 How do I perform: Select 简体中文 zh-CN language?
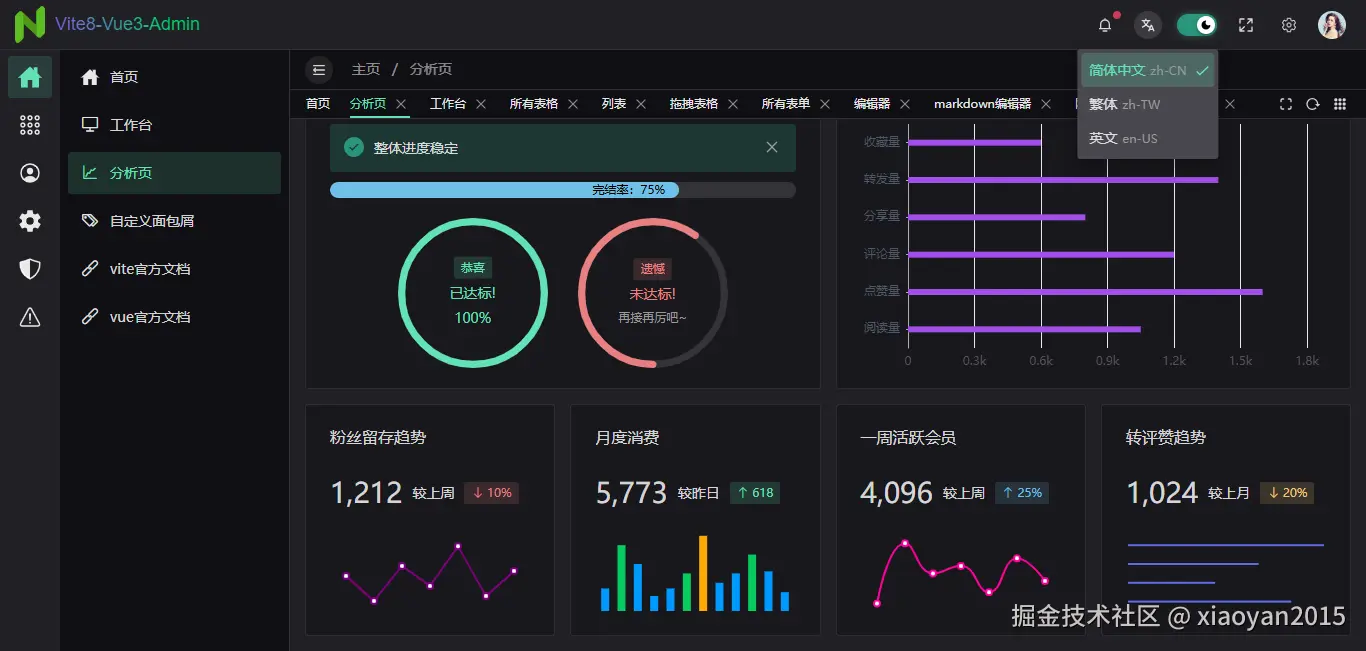coord(1148,71)
